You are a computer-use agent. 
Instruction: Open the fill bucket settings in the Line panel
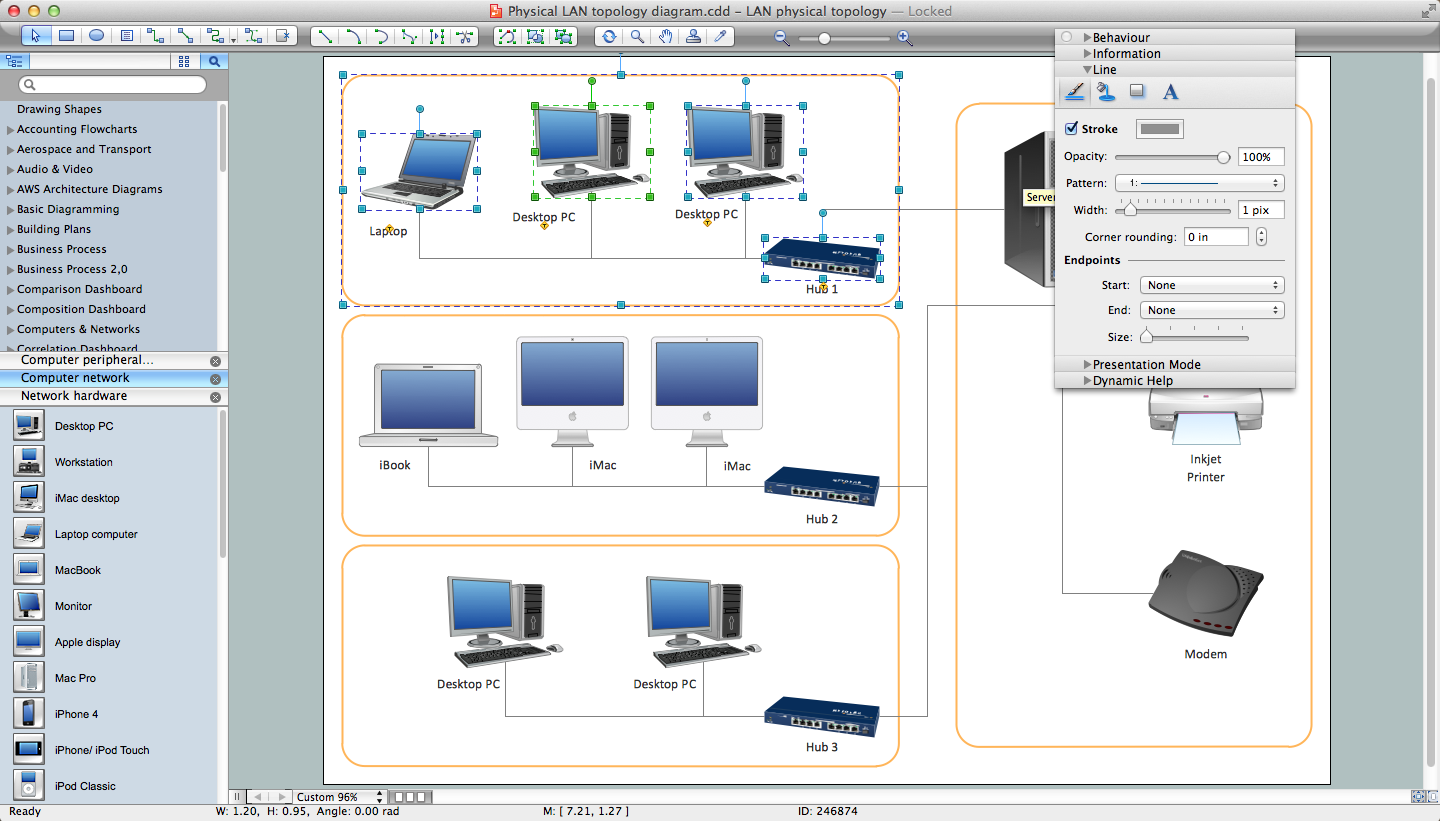click(x=1106, y=91)
